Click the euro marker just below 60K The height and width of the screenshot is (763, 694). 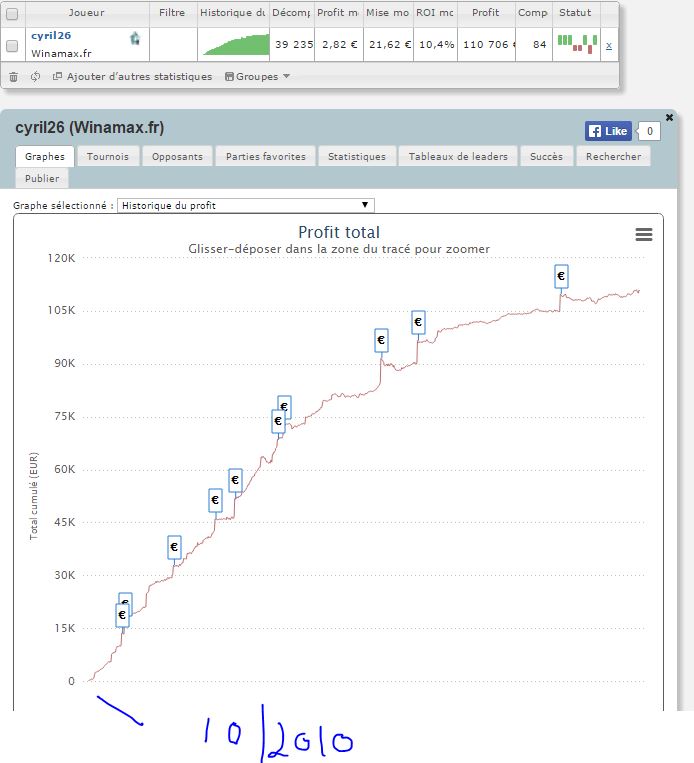[x=235, y=480]
